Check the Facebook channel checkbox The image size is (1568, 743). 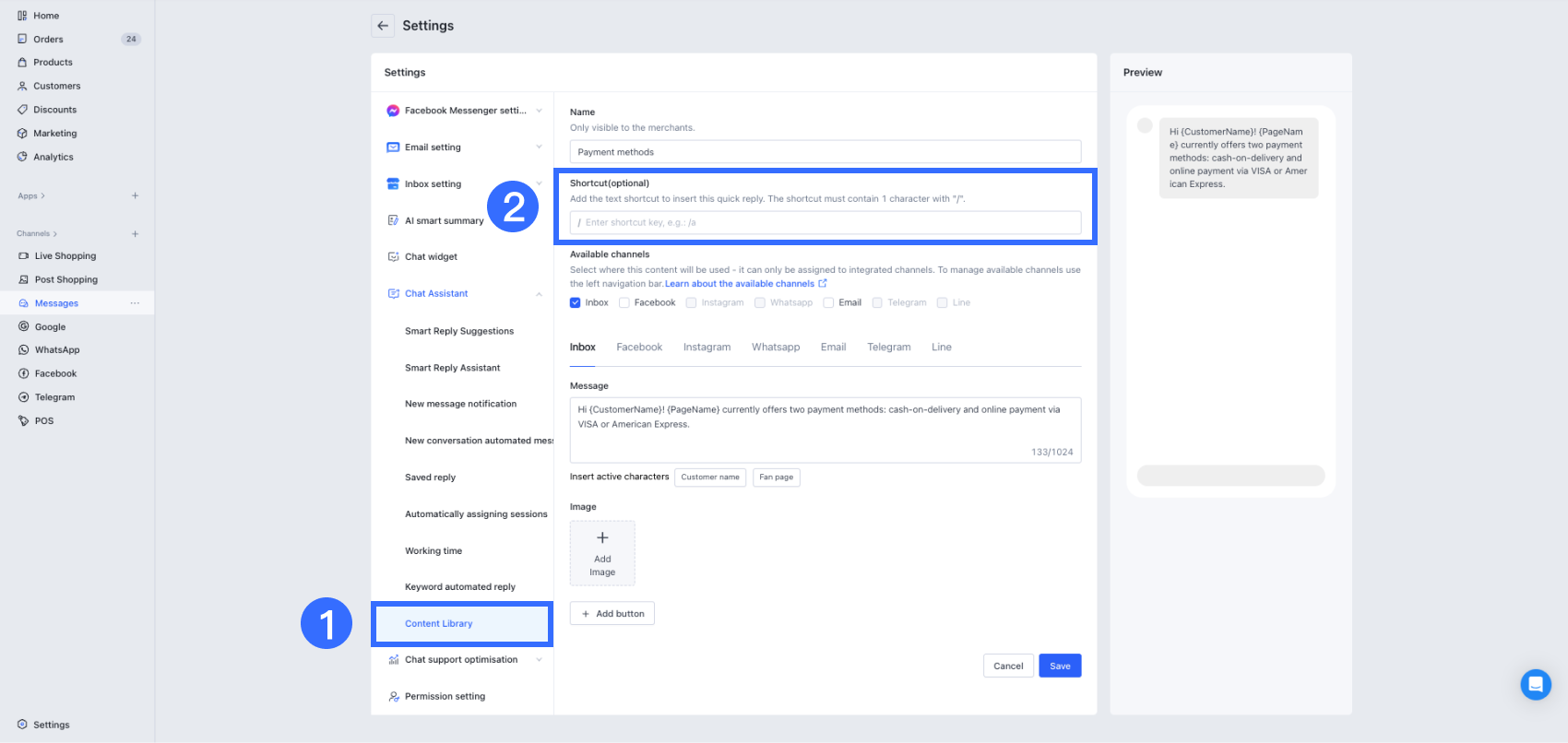pyautogui.click(x=624, y=302)
